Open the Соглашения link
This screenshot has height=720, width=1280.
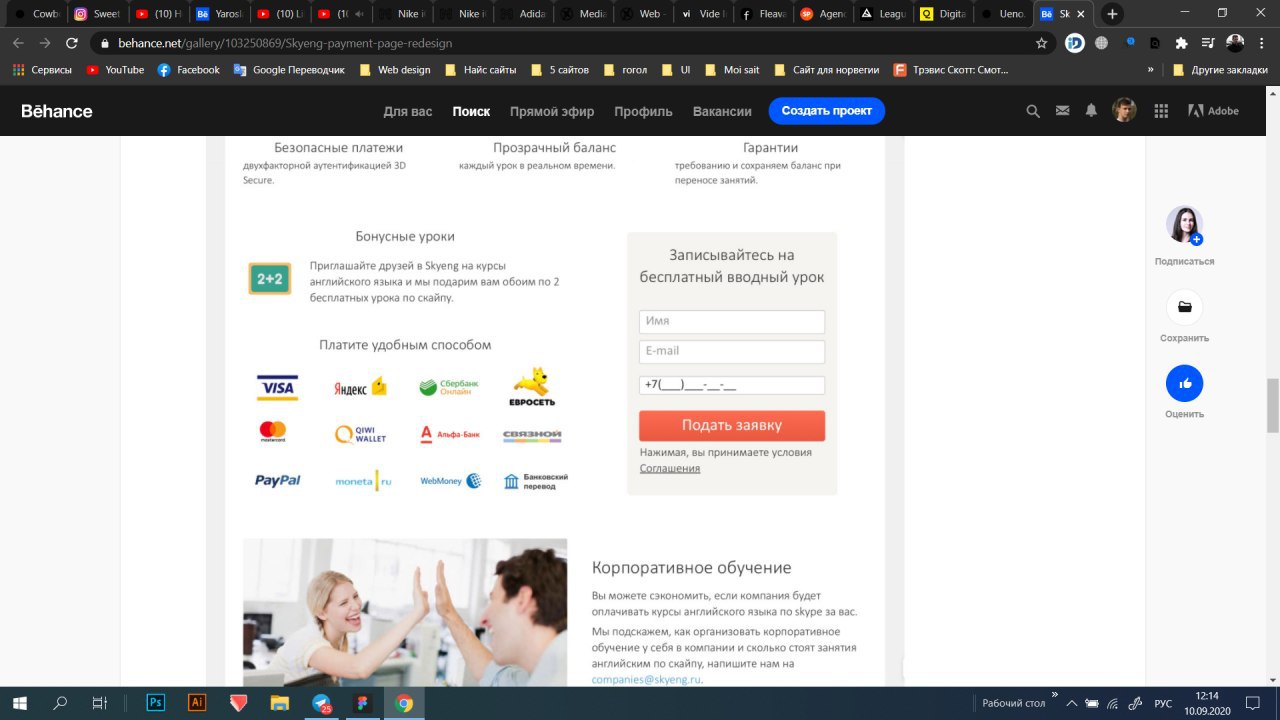(670, 468)
